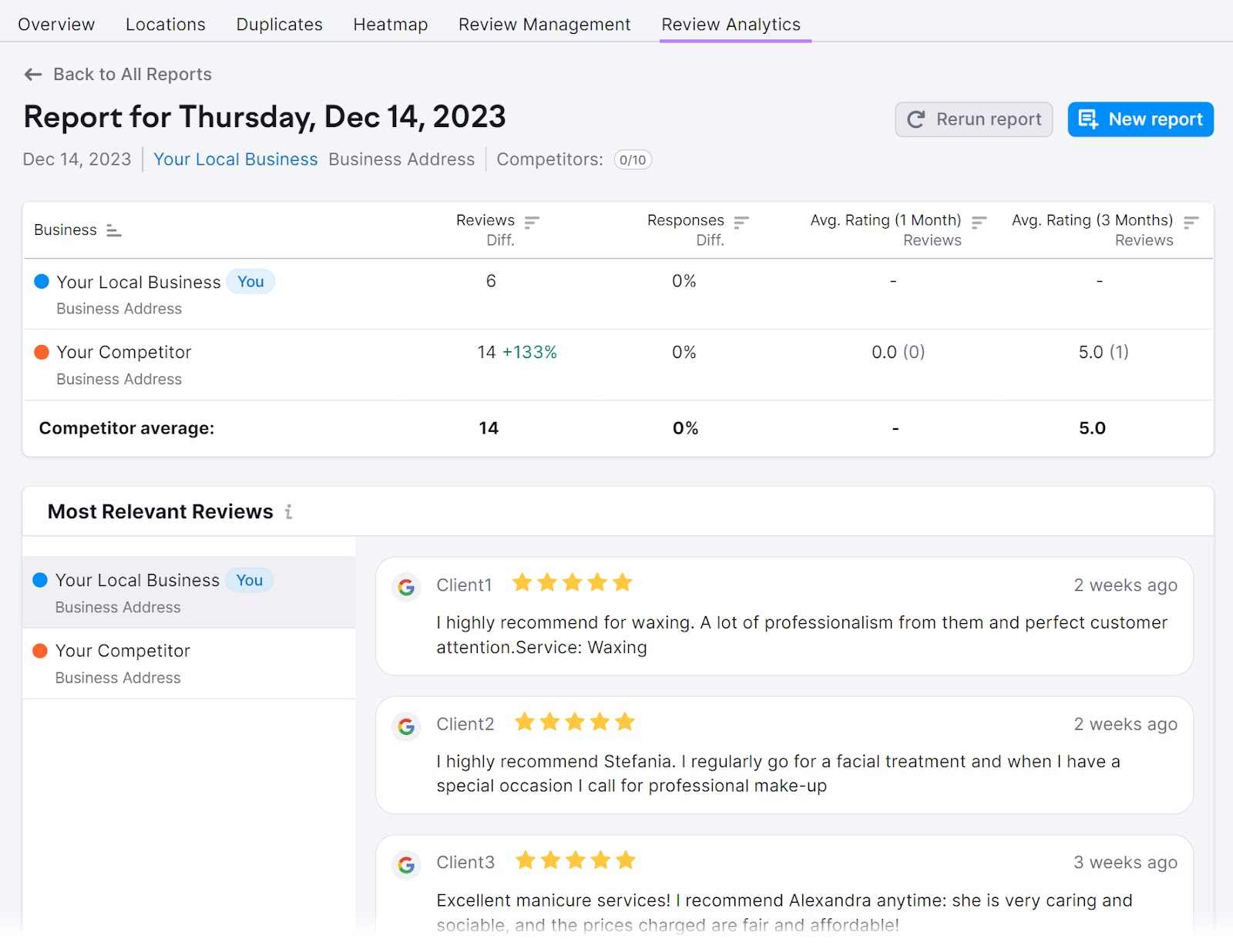
Task: Click the Google icon on Client2's review
Action: (405, 725)
